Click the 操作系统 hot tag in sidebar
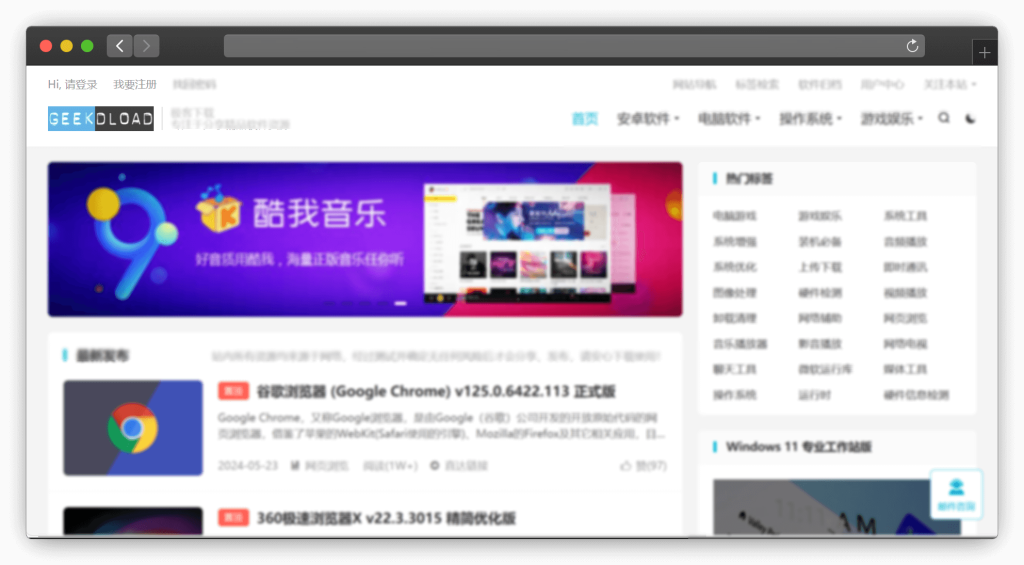The height and width of the screenshot is (565, 1024). (735, 395)
